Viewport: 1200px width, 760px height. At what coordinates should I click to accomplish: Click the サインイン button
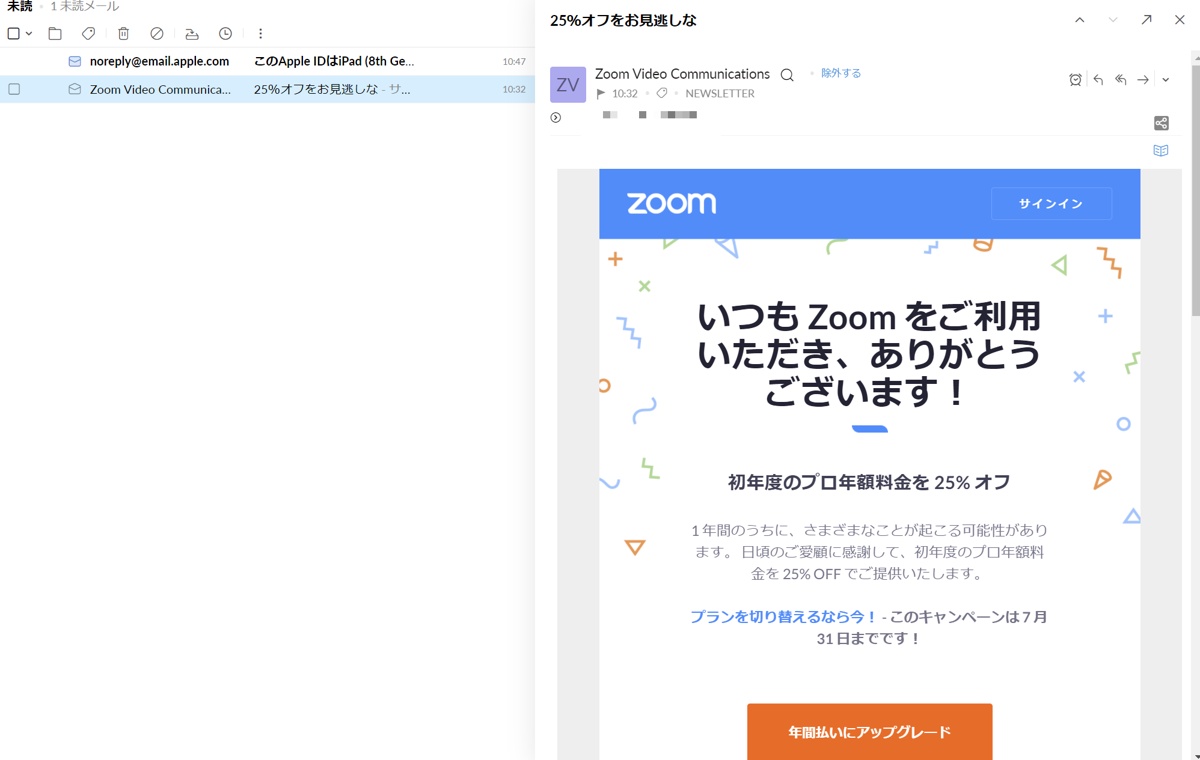tap(1051, 204)
